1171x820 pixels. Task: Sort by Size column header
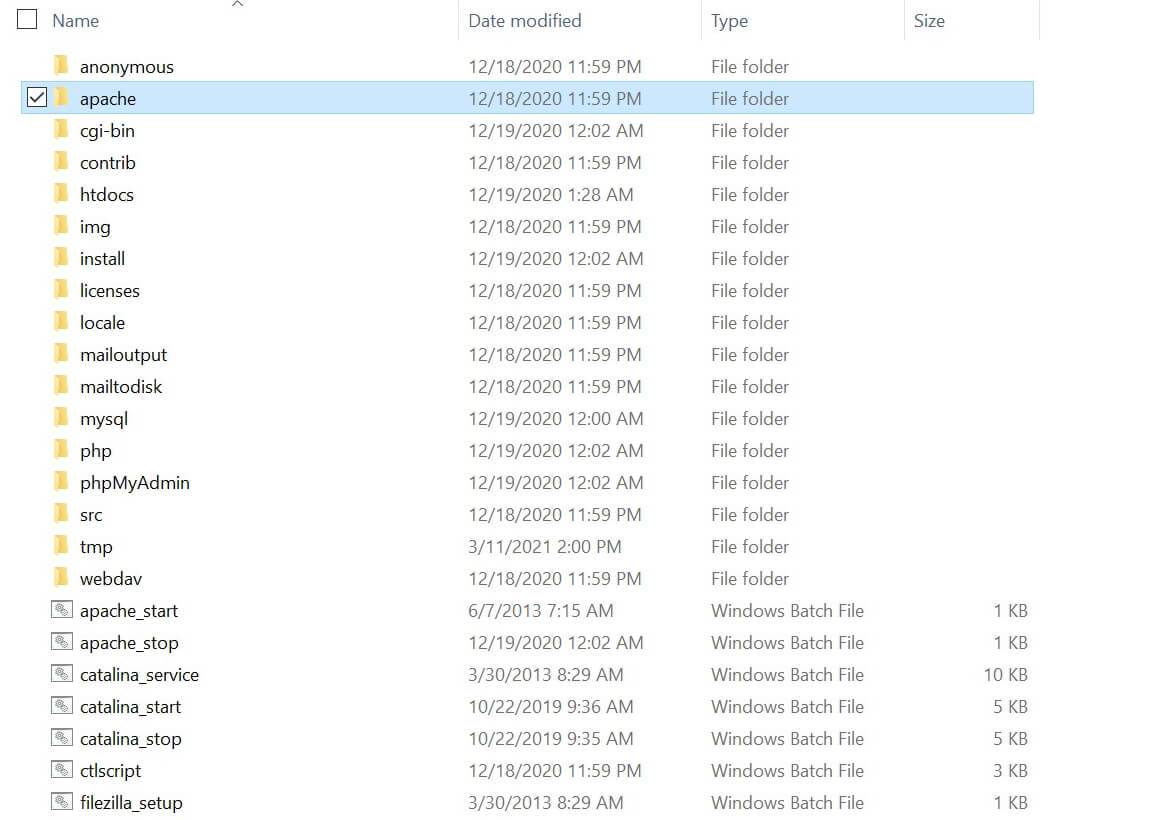click(928, 21)
